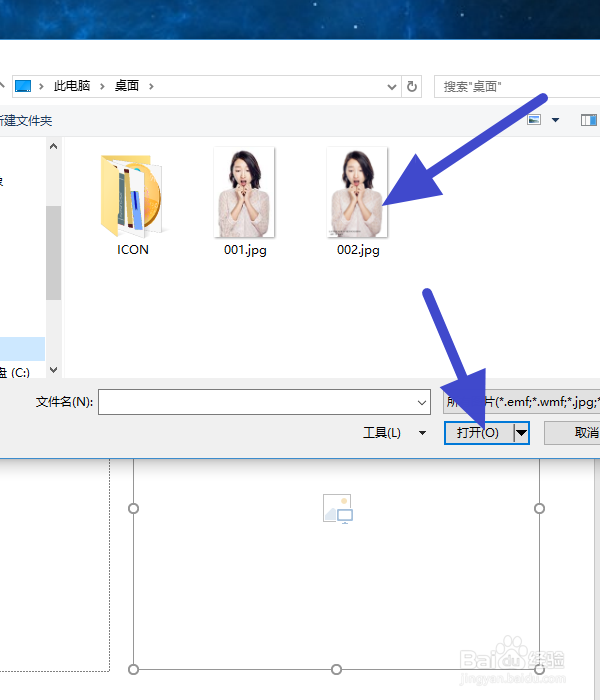This screenshot has height=700, width=600.
Task: Click the This PC monitor icon in address bar
Action: point(23,86)
